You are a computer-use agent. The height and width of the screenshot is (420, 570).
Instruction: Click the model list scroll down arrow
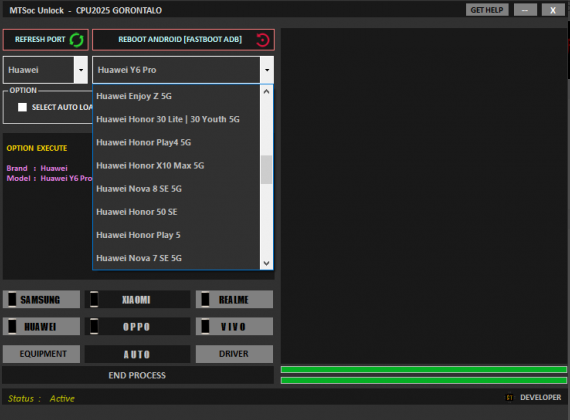pyautogui.click(x=266, y=263)
